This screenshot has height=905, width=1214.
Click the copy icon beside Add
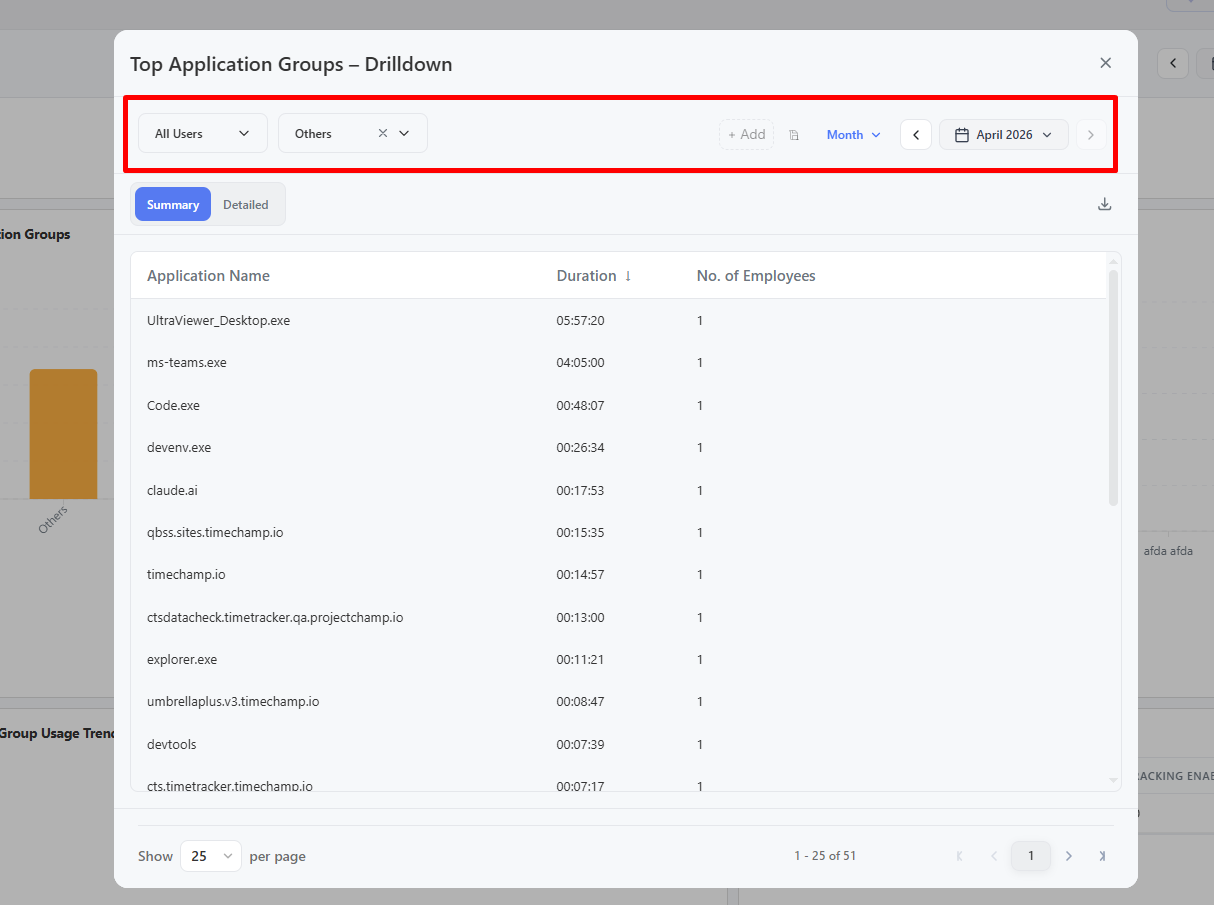[x=794, y=135]
